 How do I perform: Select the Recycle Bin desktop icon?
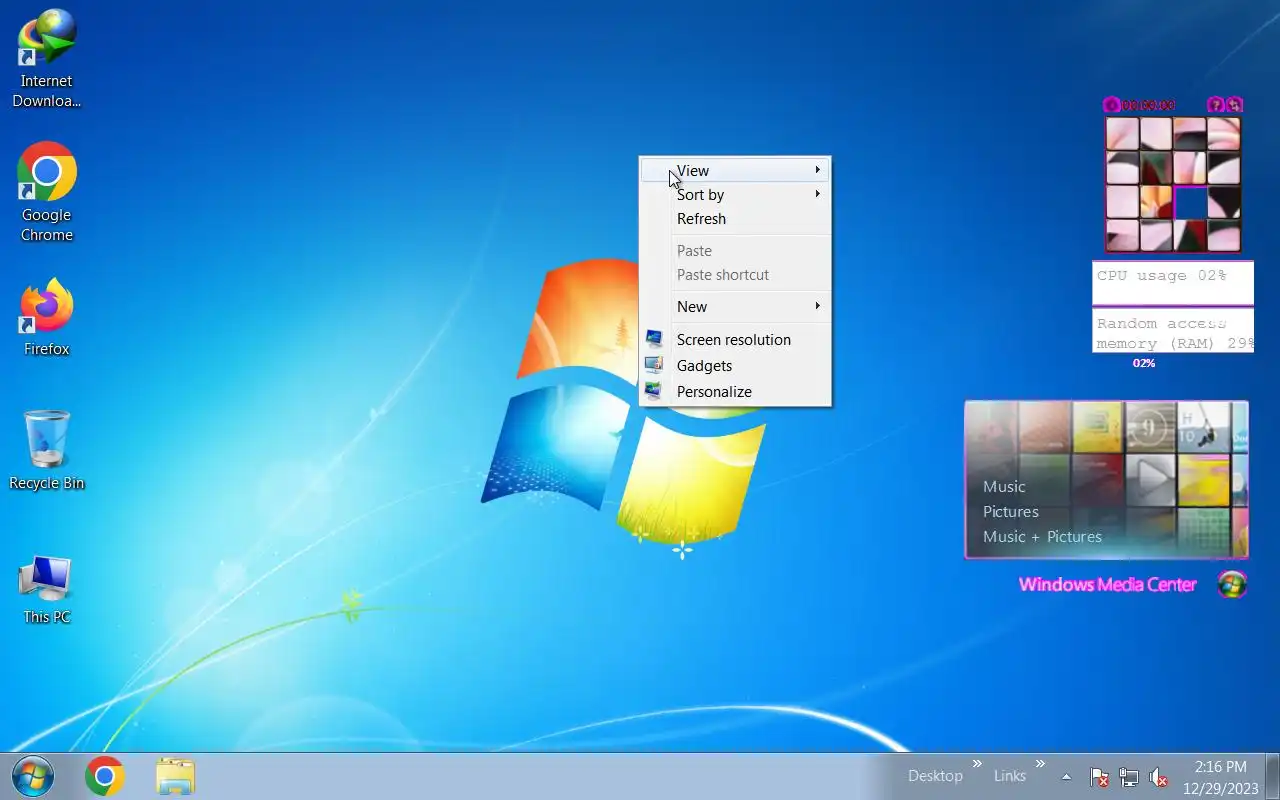46,450
